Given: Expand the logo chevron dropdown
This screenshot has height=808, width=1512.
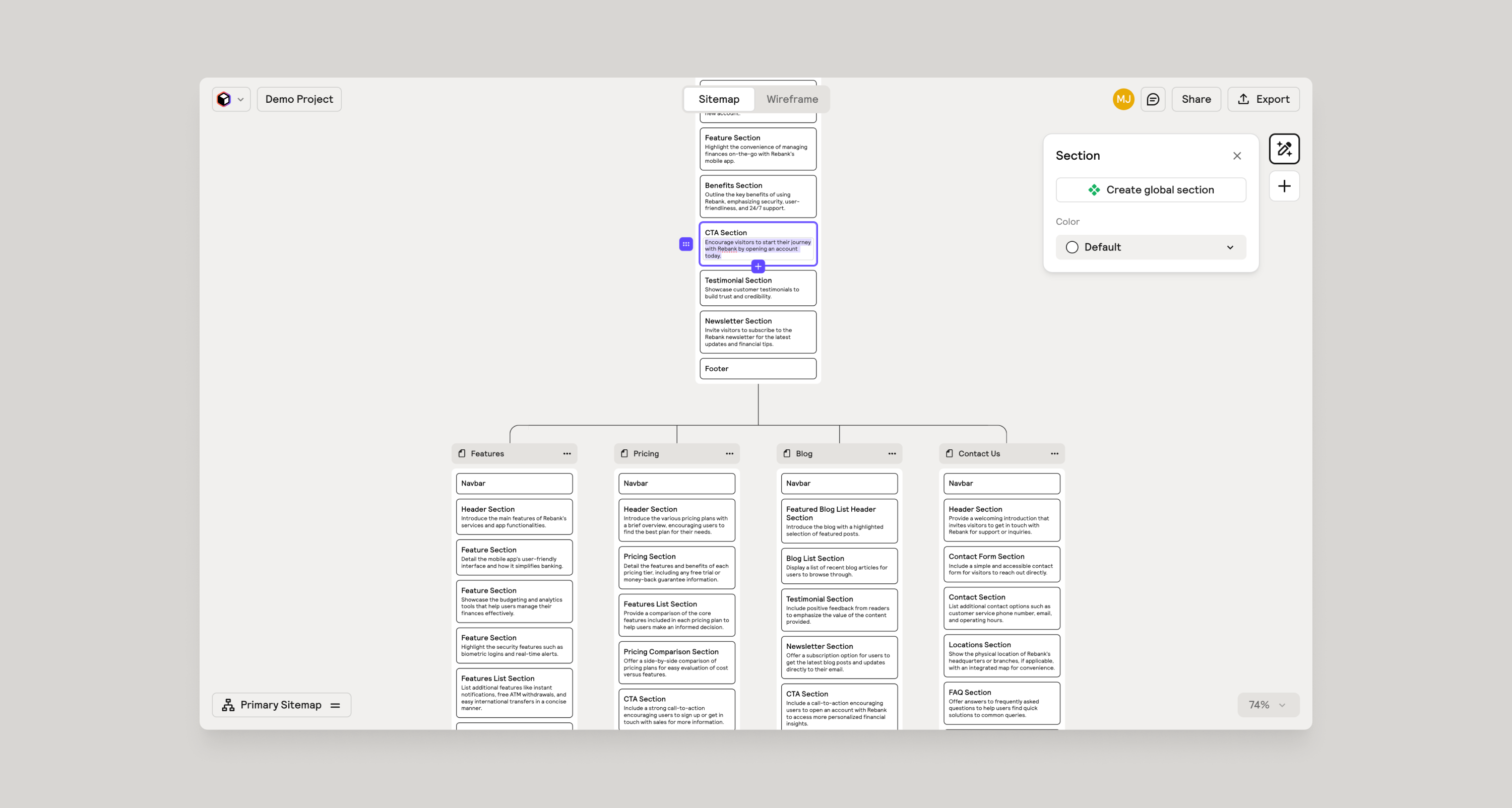Looking at the screenshot, I should point(240,99).
